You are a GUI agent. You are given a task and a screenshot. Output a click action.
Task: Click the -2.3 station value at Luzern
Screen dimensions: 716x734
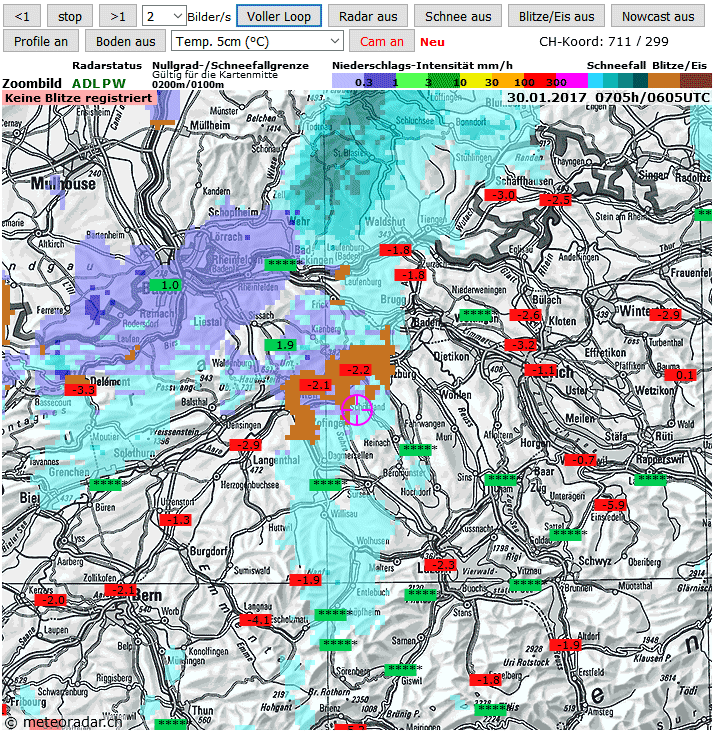tap(440, 565)
